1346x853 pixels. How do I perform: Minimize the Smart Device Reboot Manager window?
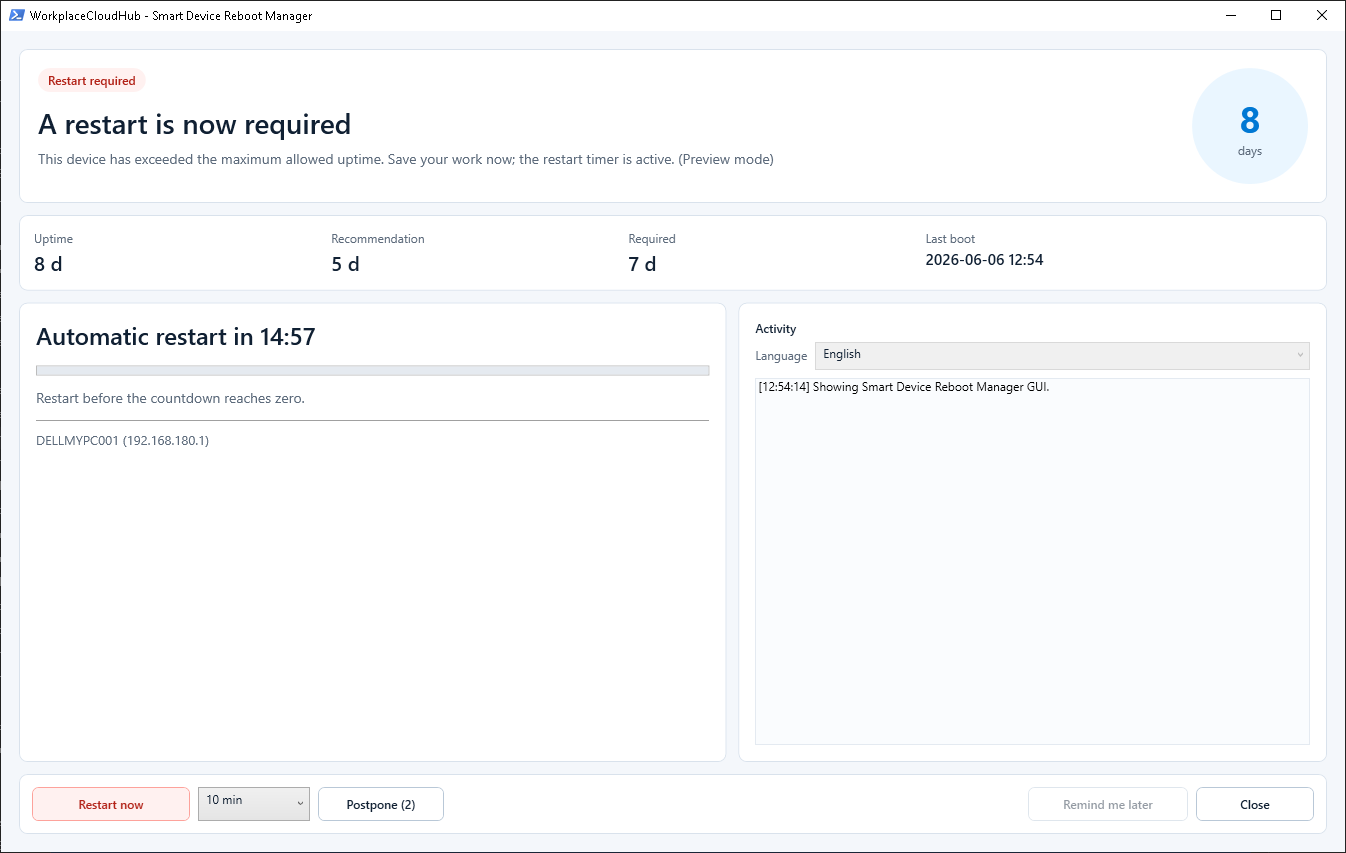[1230, 15]
